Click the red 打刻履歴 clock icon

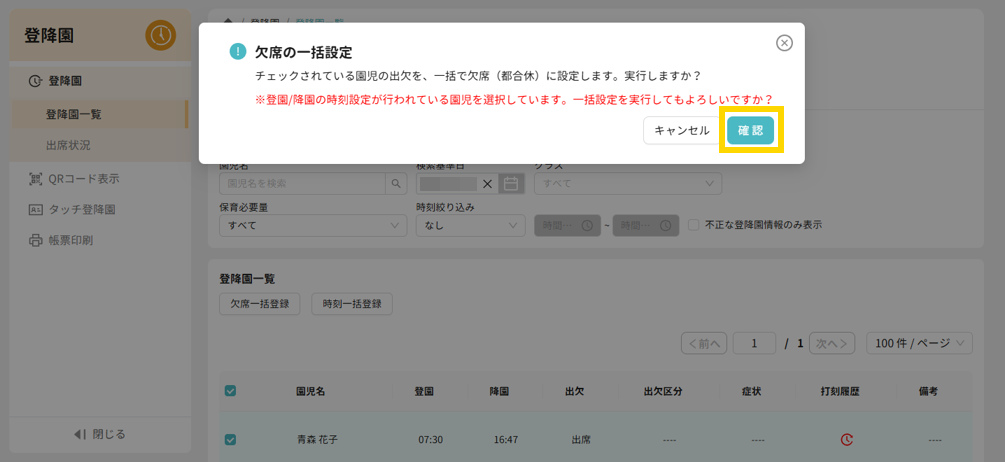tap(846, 439)
